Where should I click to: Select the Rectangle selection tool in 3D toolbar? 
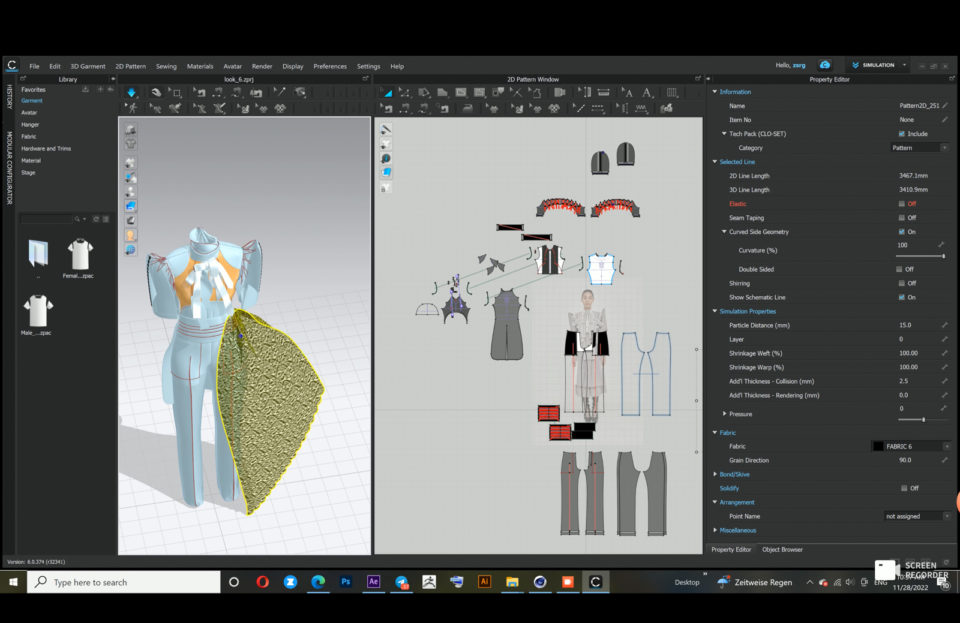point(178,93)
